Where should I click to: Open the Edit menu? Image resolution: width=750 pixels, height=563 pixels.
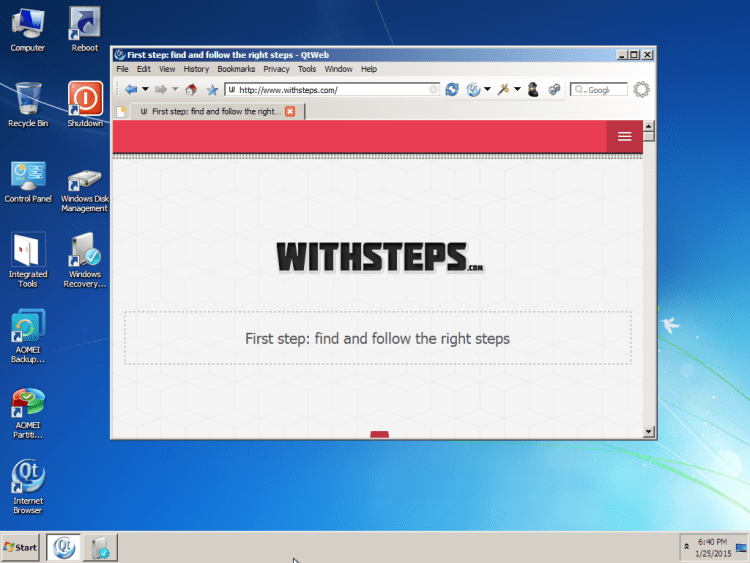pyautogui.click(x=143, y=69)
